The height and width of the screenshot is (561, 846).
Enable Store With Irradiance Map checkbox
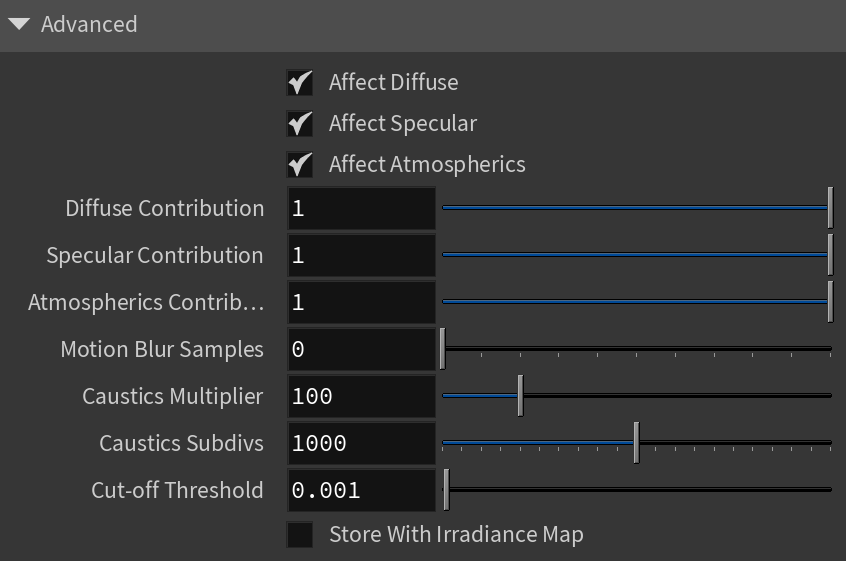click(299, 535)
